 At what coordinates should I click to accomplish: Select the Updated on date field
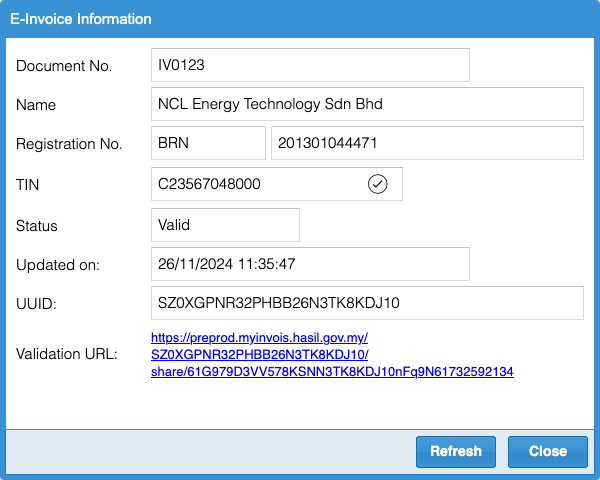(310, 264)
